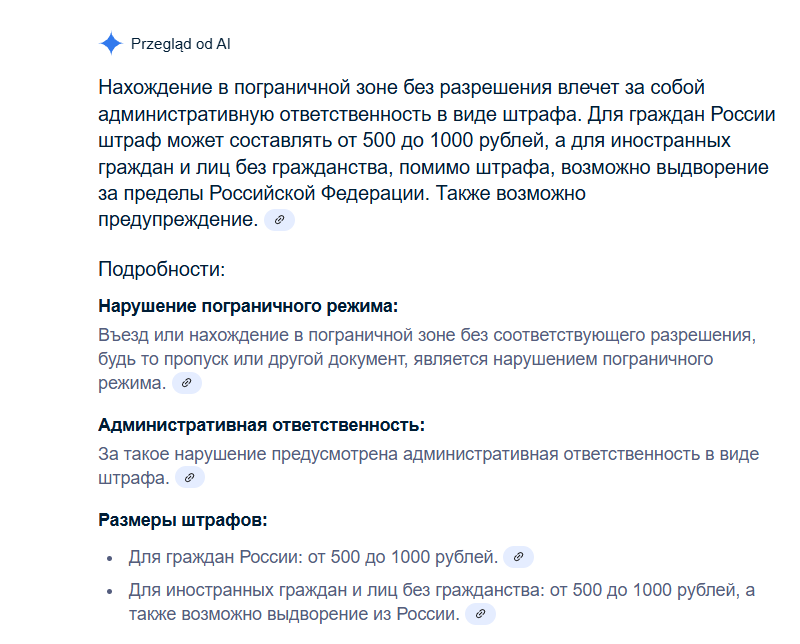Click the words Российской Федерации in the summary
The height and width of the screenshot is (644, 800).
click(319, 193)
